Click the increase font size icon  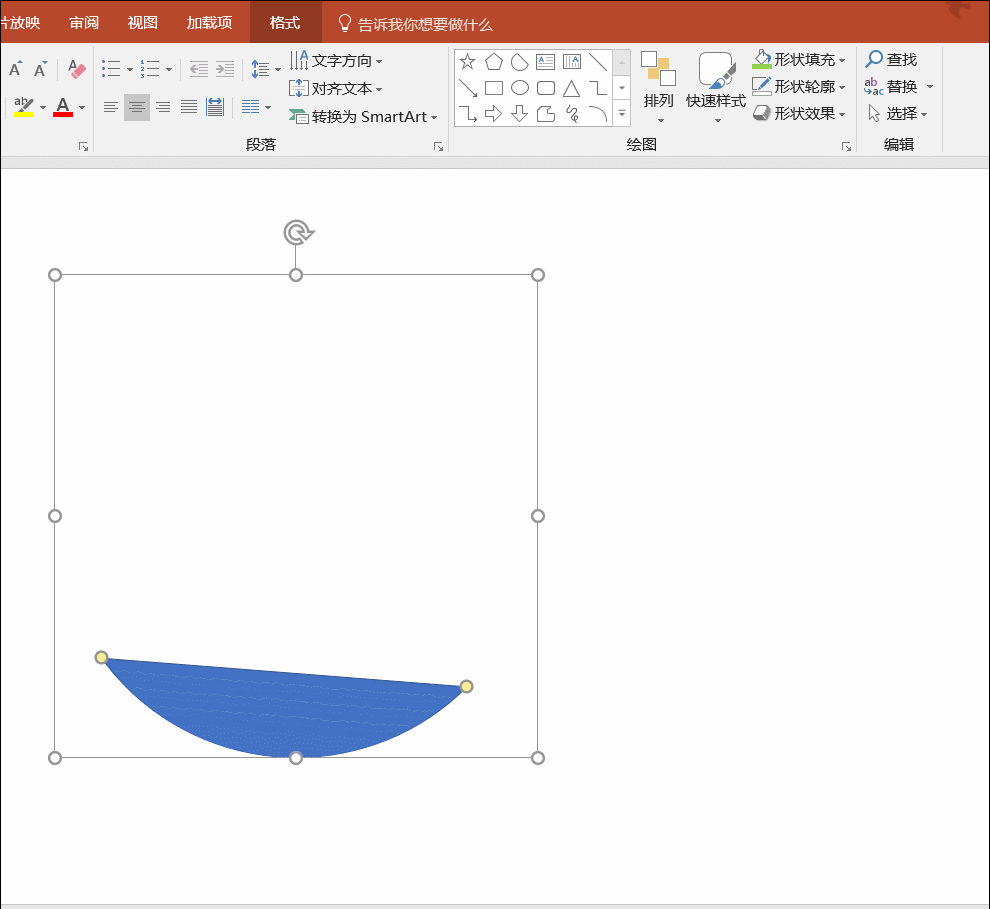(15, 70)
